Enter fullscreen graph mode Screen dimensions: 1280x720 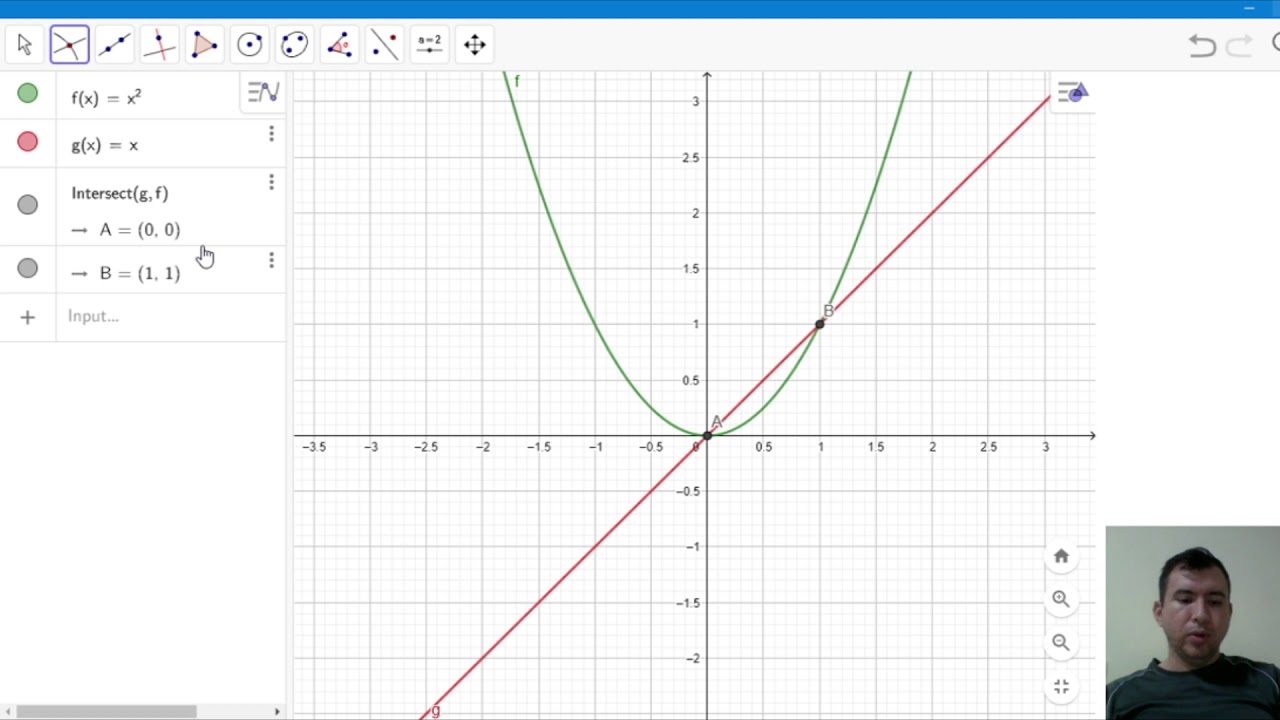(x=1061, y=687)
